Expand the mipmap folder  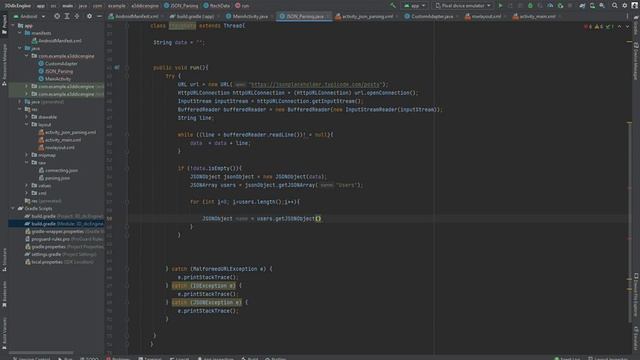(27, 155)
